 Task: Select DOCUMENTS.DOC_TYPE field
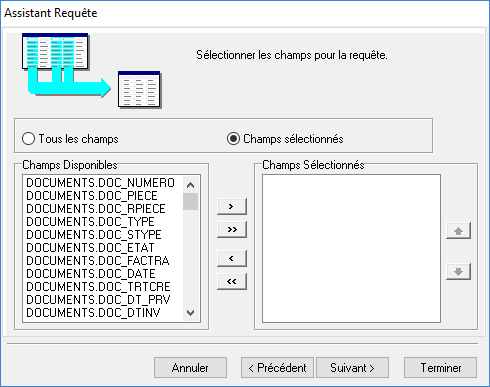click(x=90, y=222)
